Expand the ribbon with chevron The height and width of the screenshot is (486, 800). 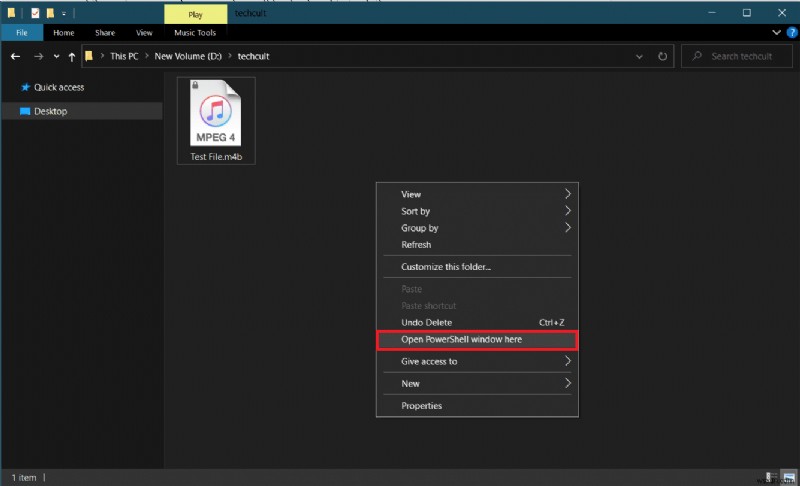point(778,33)
